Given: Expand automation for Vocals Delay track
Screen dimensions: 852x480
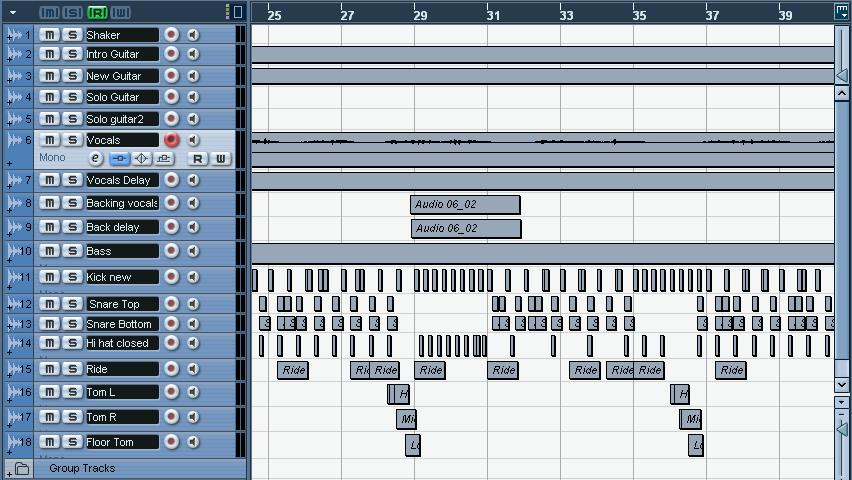Looking at the screenshot, I should click(9, 185).
